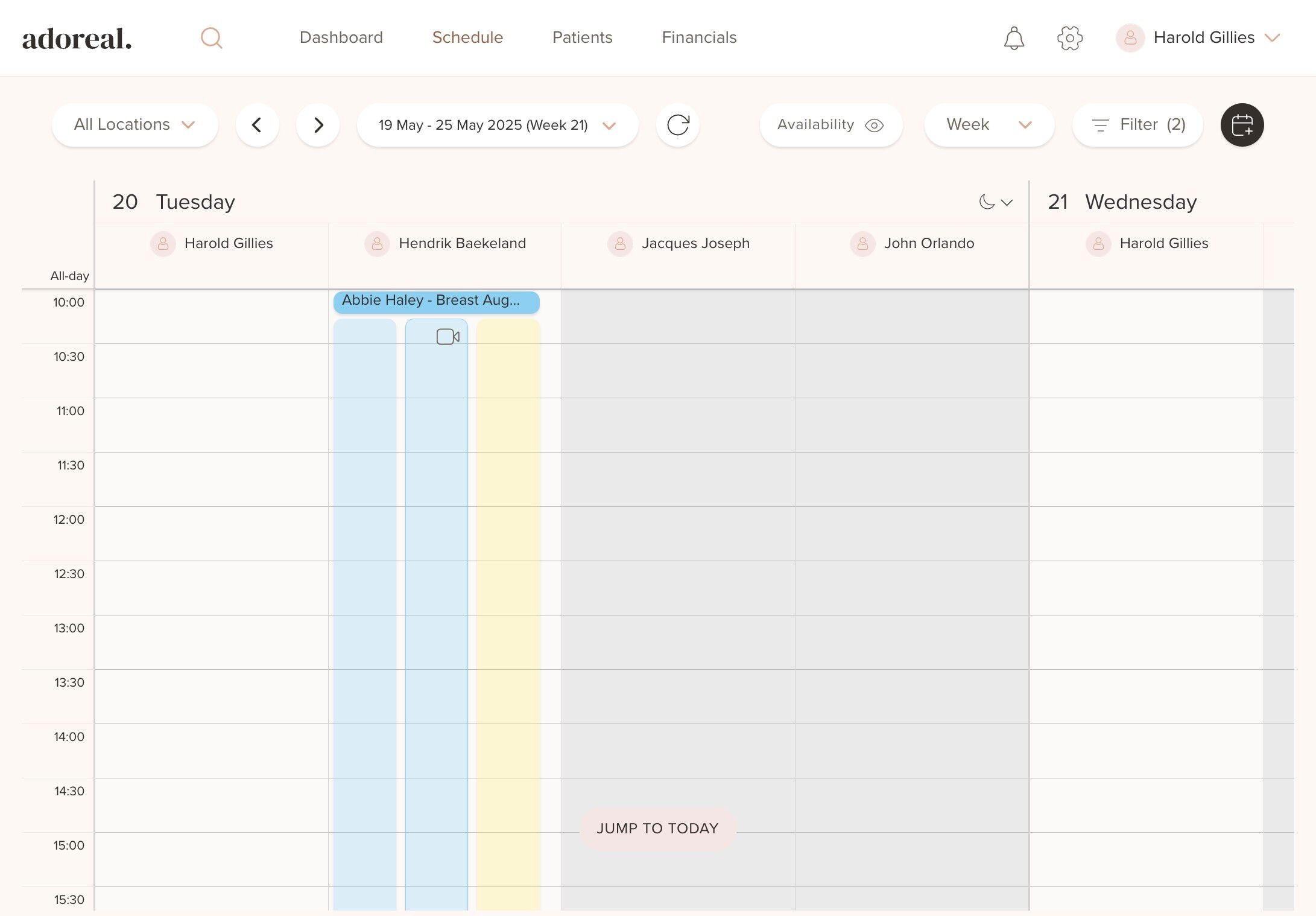
Task: Open Abbie Haley Breast Aug appointment
Action: click(x=436, y=301)
